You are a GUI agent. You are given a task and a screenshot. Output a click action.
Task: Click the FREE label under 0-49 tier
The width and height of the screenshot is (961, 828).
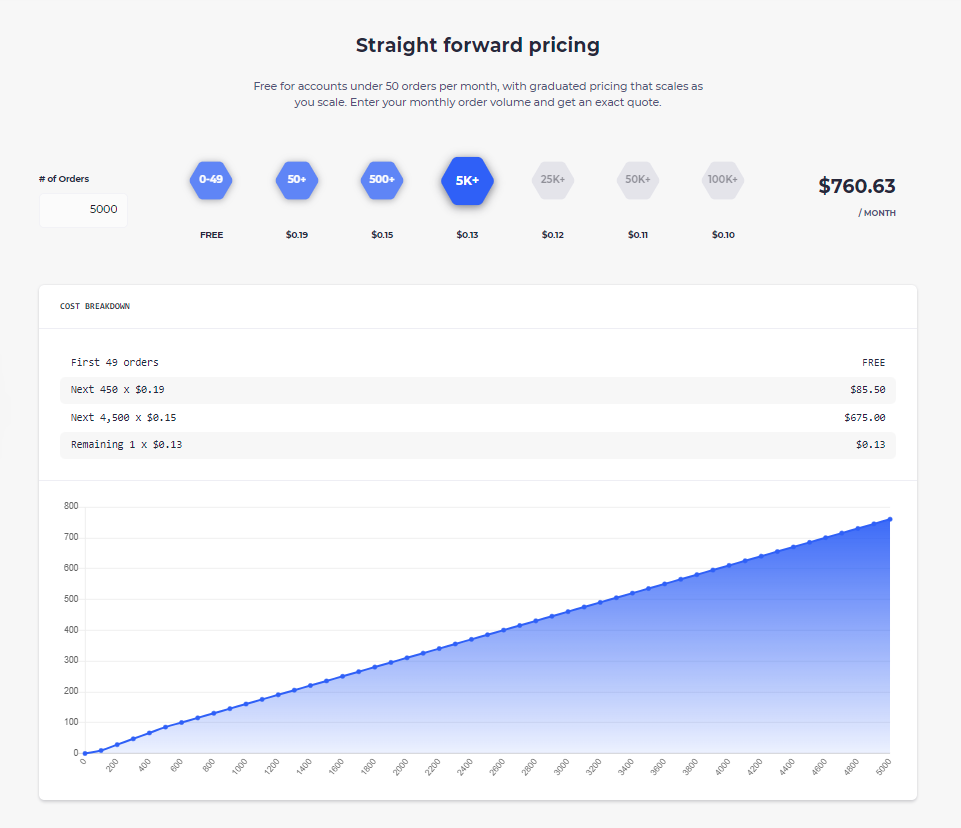211,234
